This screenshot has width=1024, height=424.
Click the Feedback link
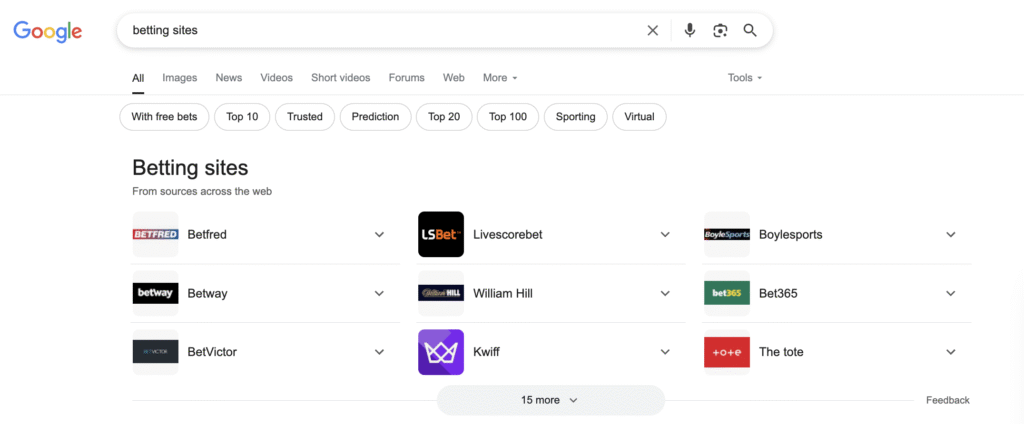(948, 400)
